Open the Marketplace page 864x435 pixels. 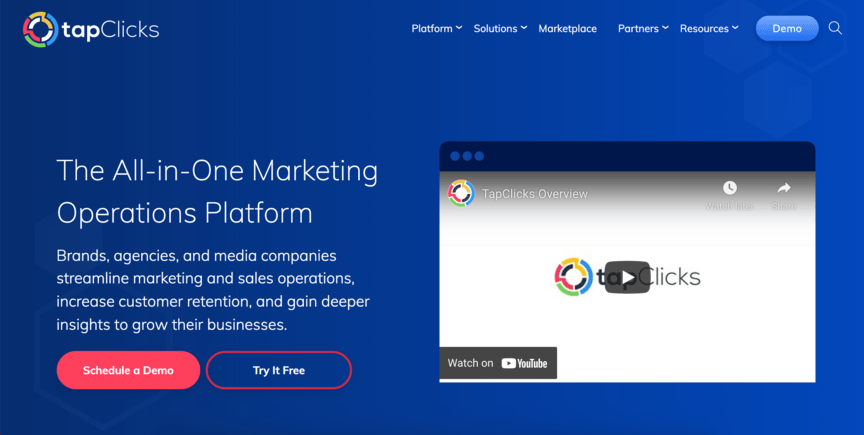pos(568,29)
